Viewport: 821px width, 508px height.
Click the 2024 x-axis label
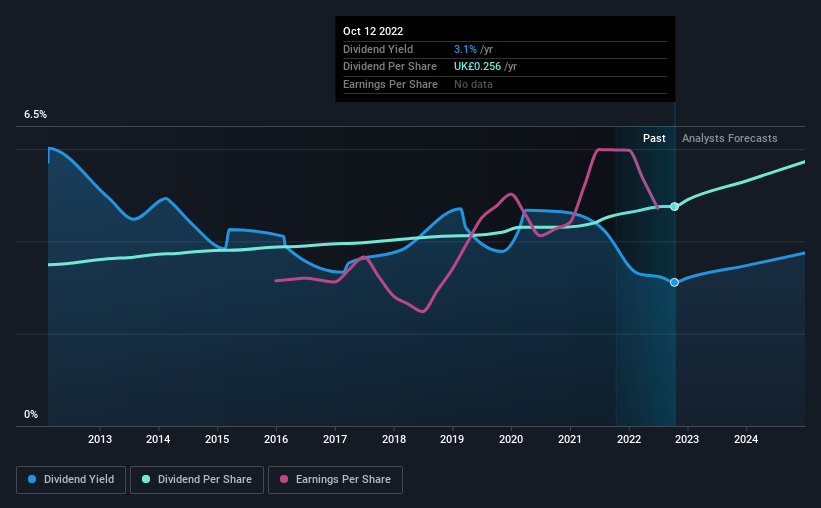(x=746, y=439)
